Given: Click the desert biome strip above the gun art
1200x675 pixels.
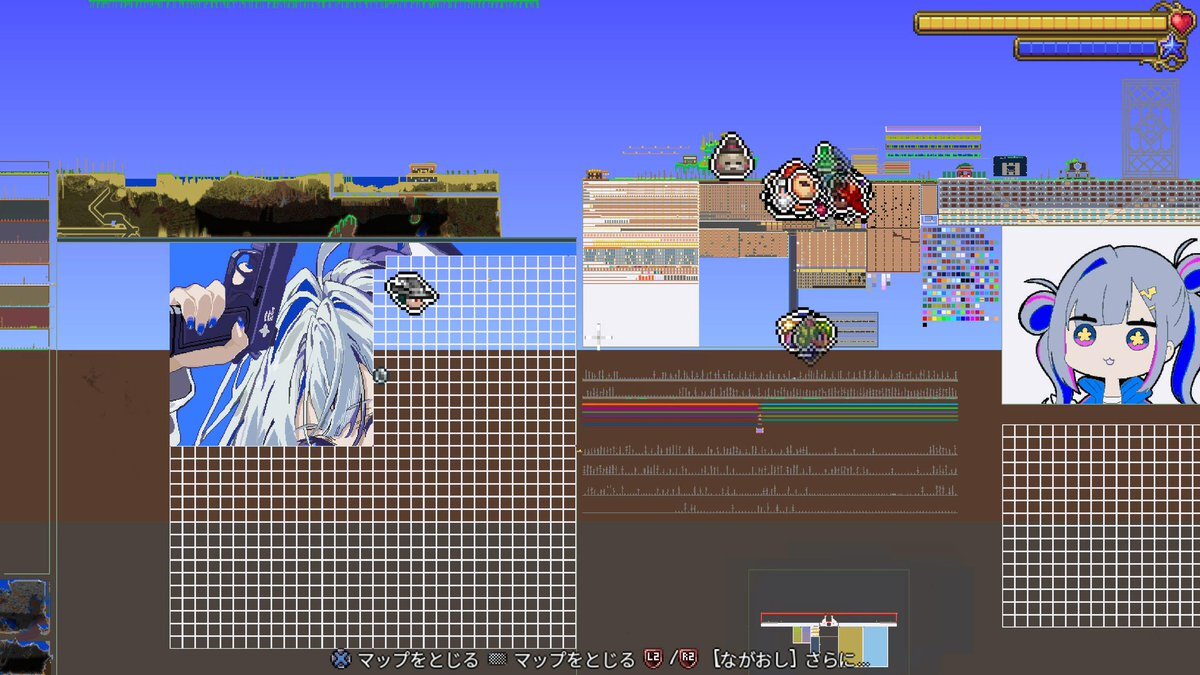Looking at the screenshot, I should (x=279, y=205).
